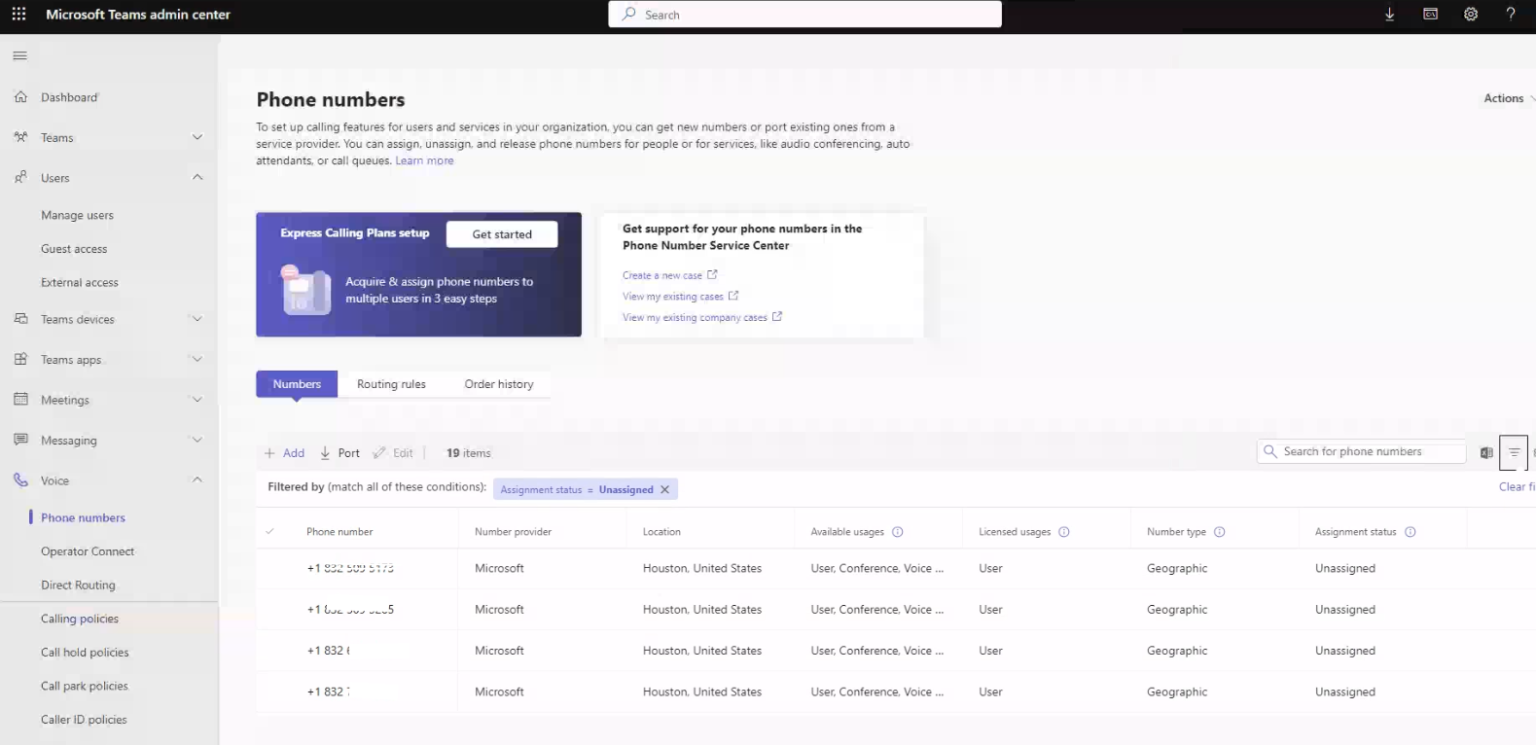This screenshot has width=1536, height=745.
Task: Click Clear filters above the table
Action: [1516, 486]
